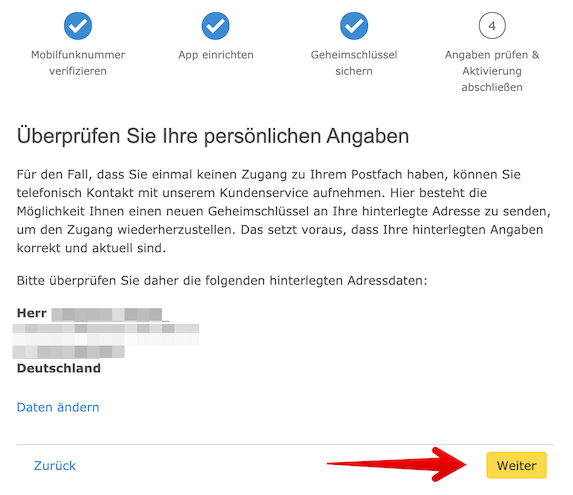Click the Bitte überprüfen Sie daher sentence
The height and width of the screenshot is (495, 573).
(x=222, y=281)
